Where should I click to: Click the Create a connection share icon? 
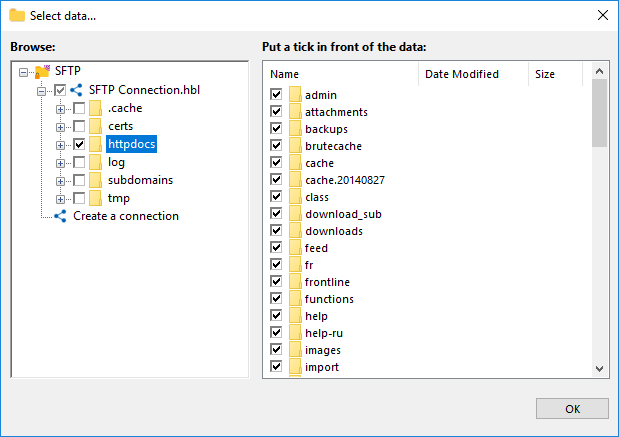click(60, 216)
